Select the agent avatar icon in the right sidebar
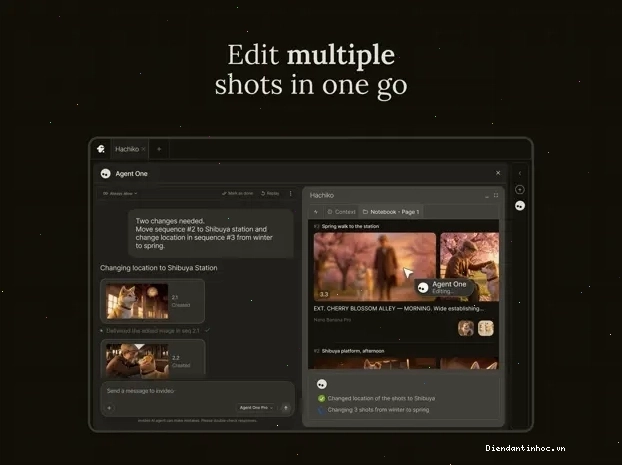 click(520, 206)
